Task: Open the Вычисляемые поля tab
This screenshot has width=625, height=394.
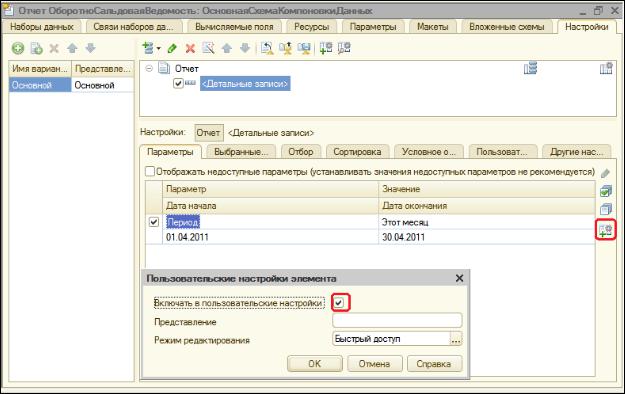Action: (234, 27)
